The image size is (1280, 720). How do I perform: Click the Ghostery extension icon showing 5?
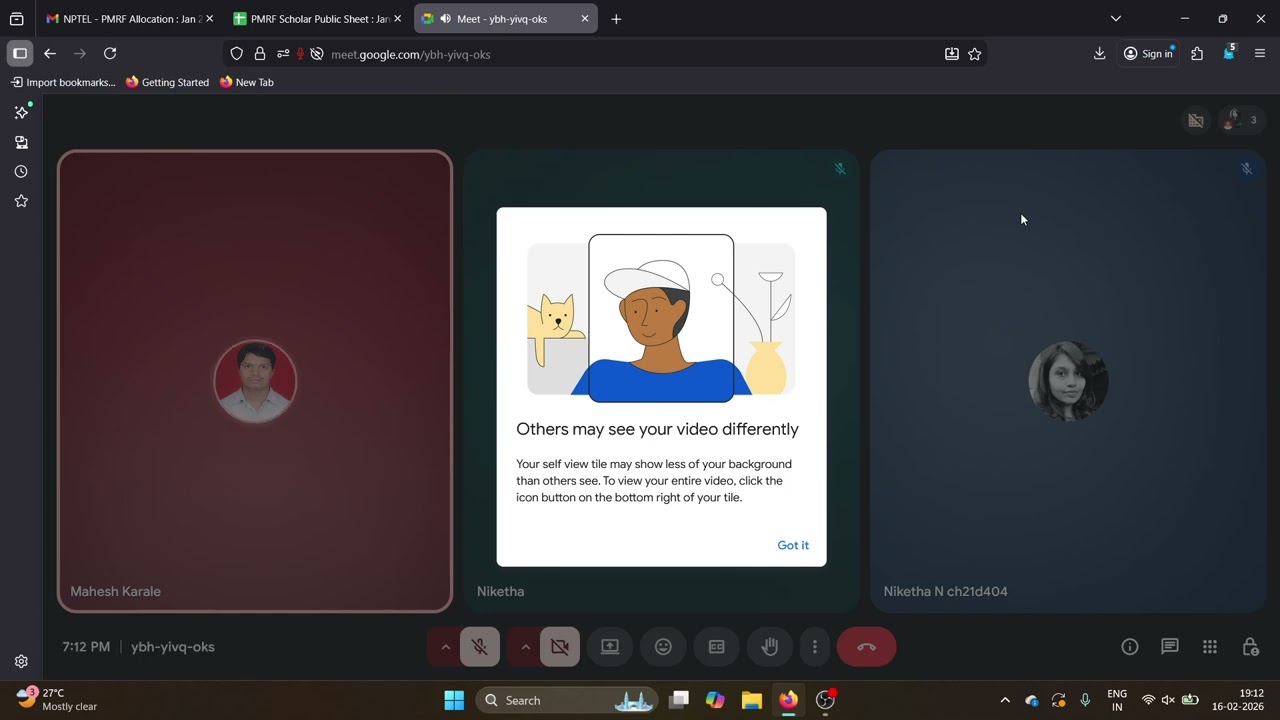1229,53
